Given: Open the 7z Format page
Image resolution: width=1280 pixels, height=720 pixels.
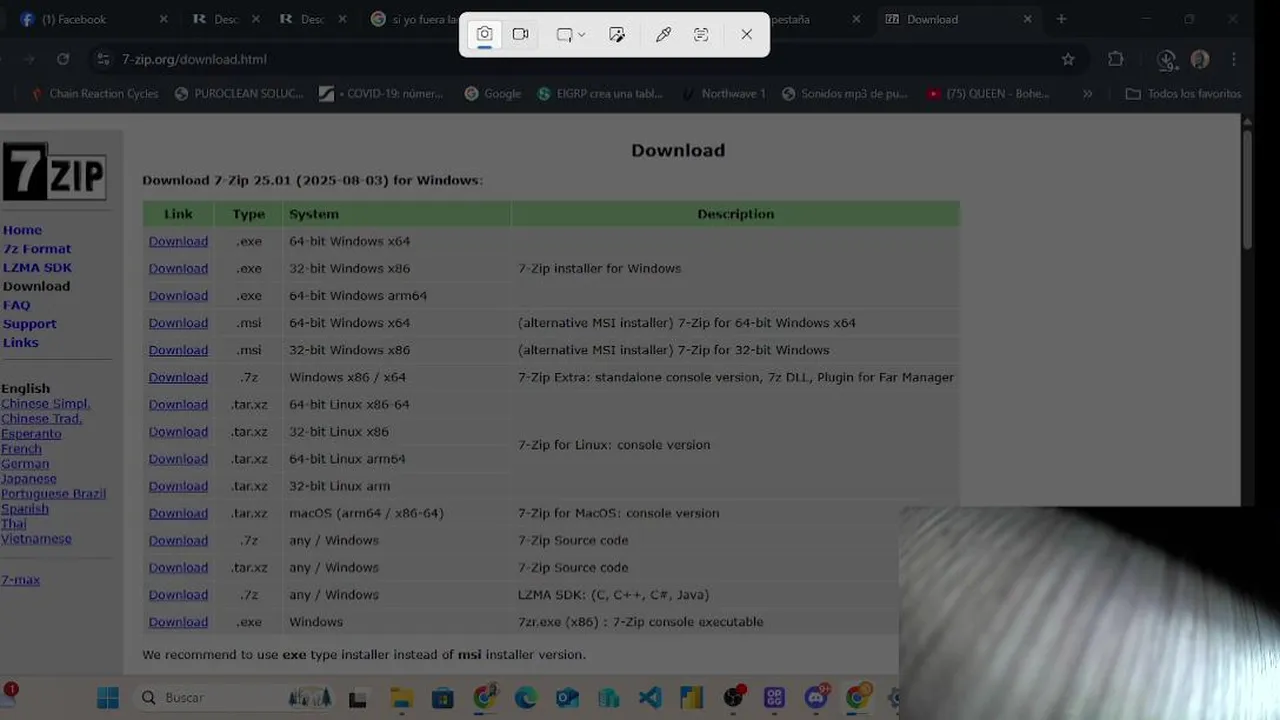Looking at the screenshot, I should (x=37, y=249).
